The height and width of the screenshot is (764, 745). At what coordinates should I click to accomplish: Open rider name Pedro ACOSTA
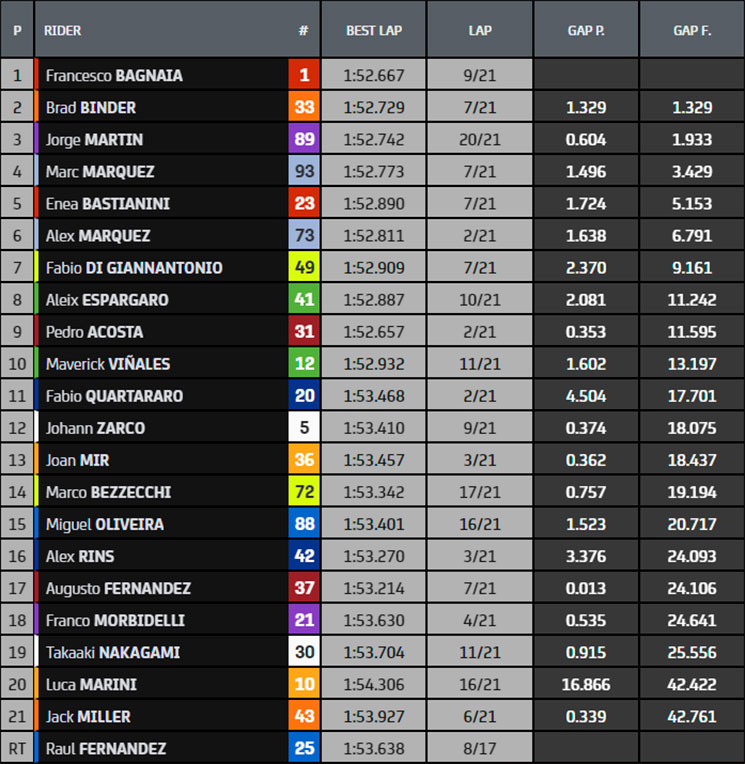[95, 332]
